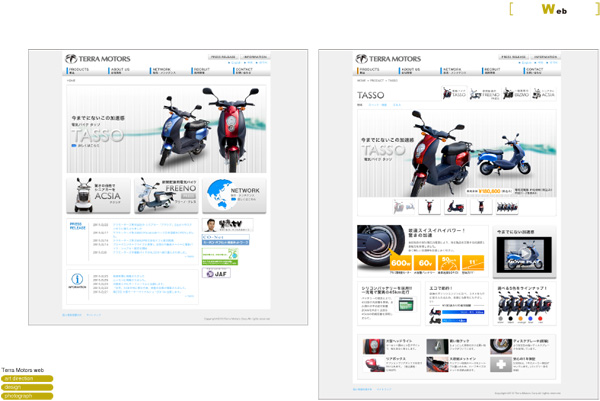Click the blue globe icon in NETWORK banner
Viewport: 600px width, 401px height.
(219, 194)
